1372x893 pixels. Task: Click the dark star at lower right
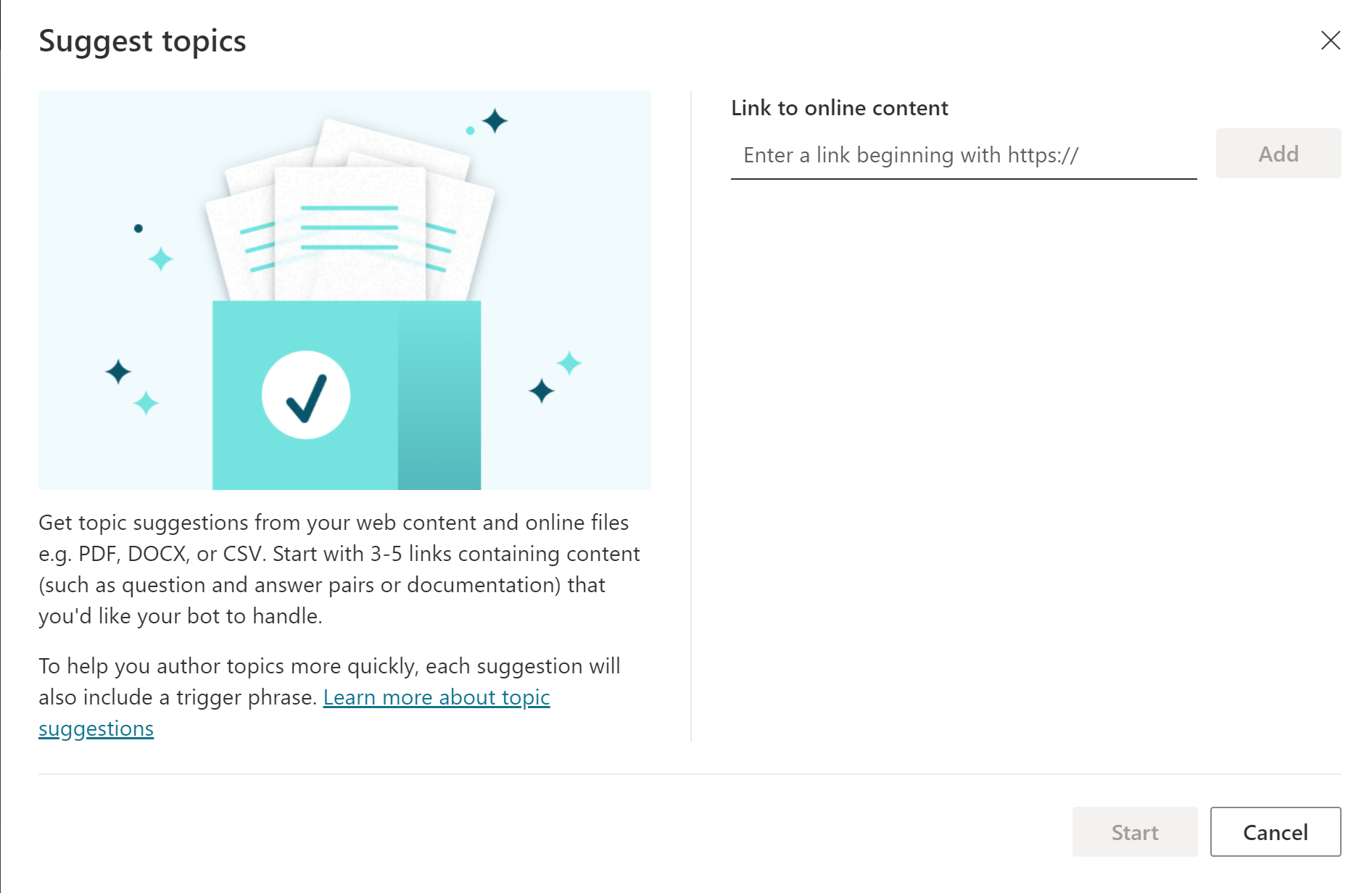pos(541,391)
